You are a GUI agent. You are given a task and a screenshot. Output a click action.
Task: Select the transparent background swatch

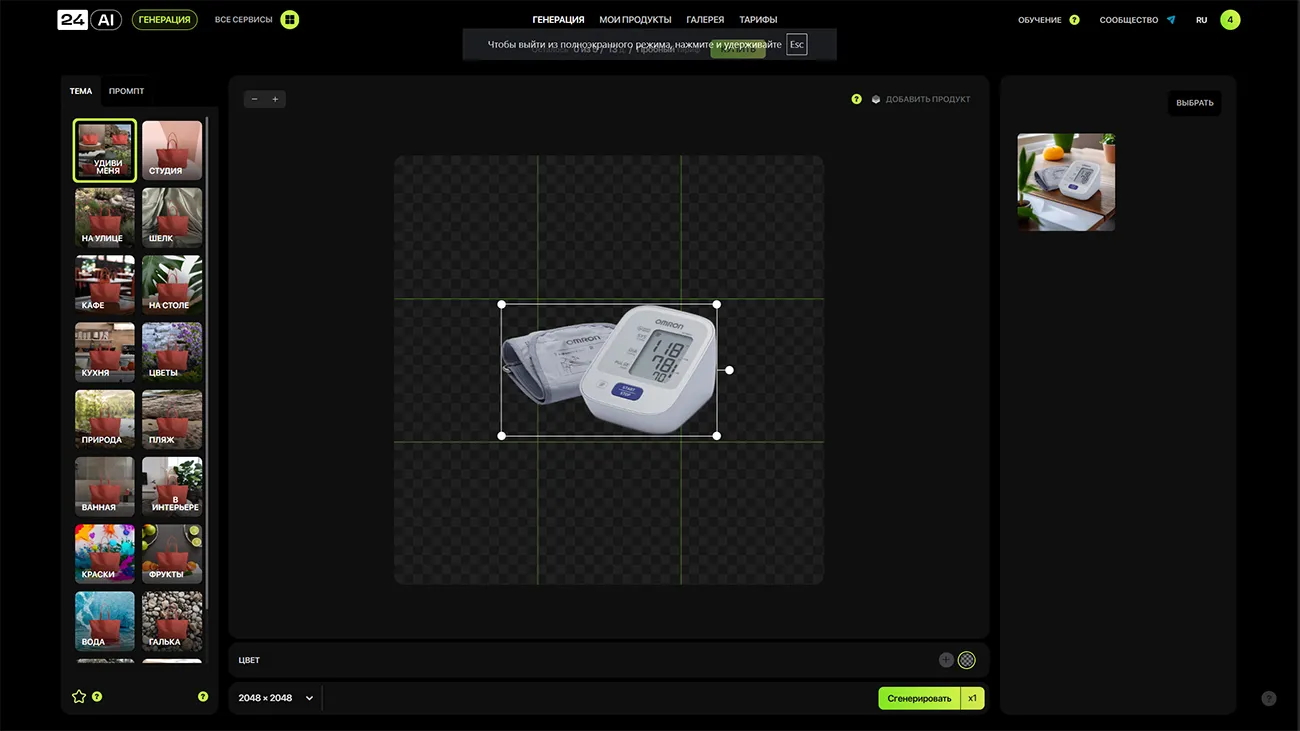[966, 660]
